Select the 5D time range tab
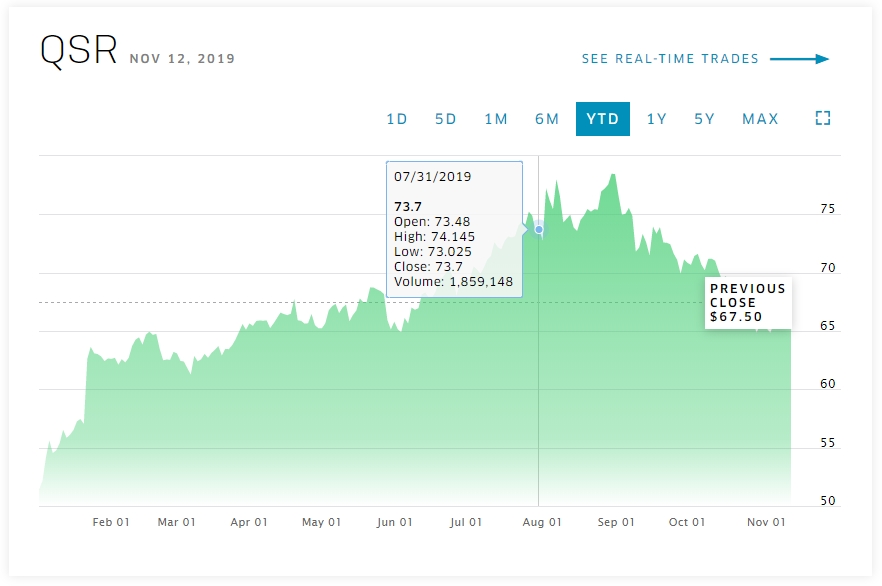 click(446, 119)
